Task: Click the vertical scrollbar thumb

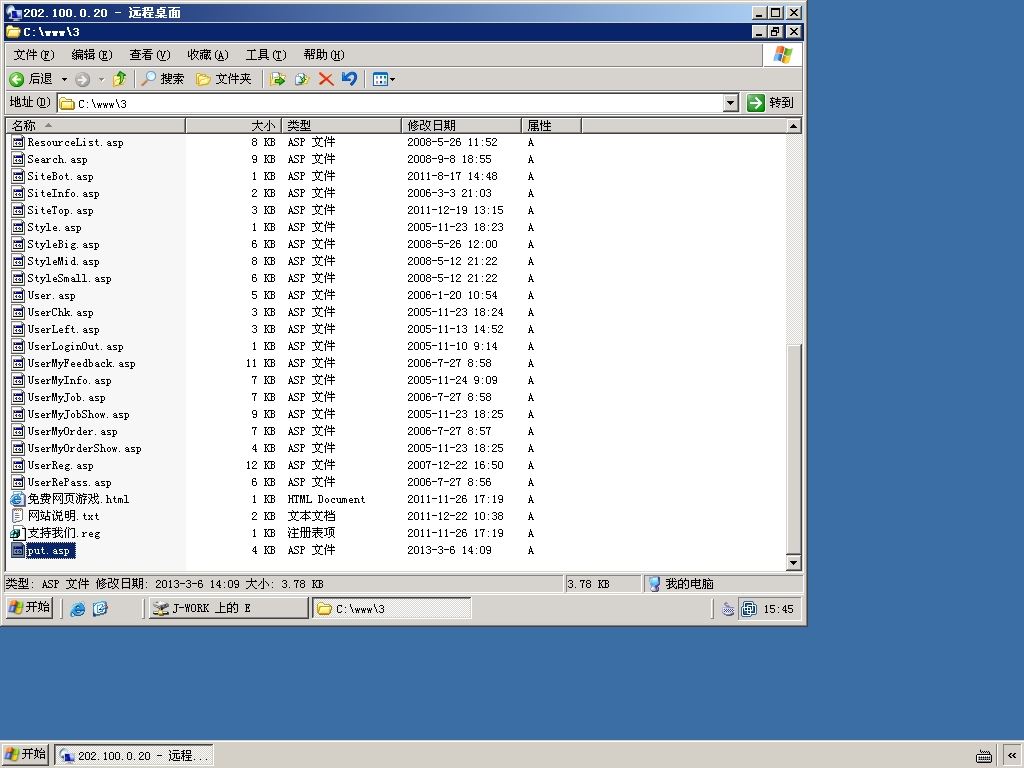Action: point(793,449)
